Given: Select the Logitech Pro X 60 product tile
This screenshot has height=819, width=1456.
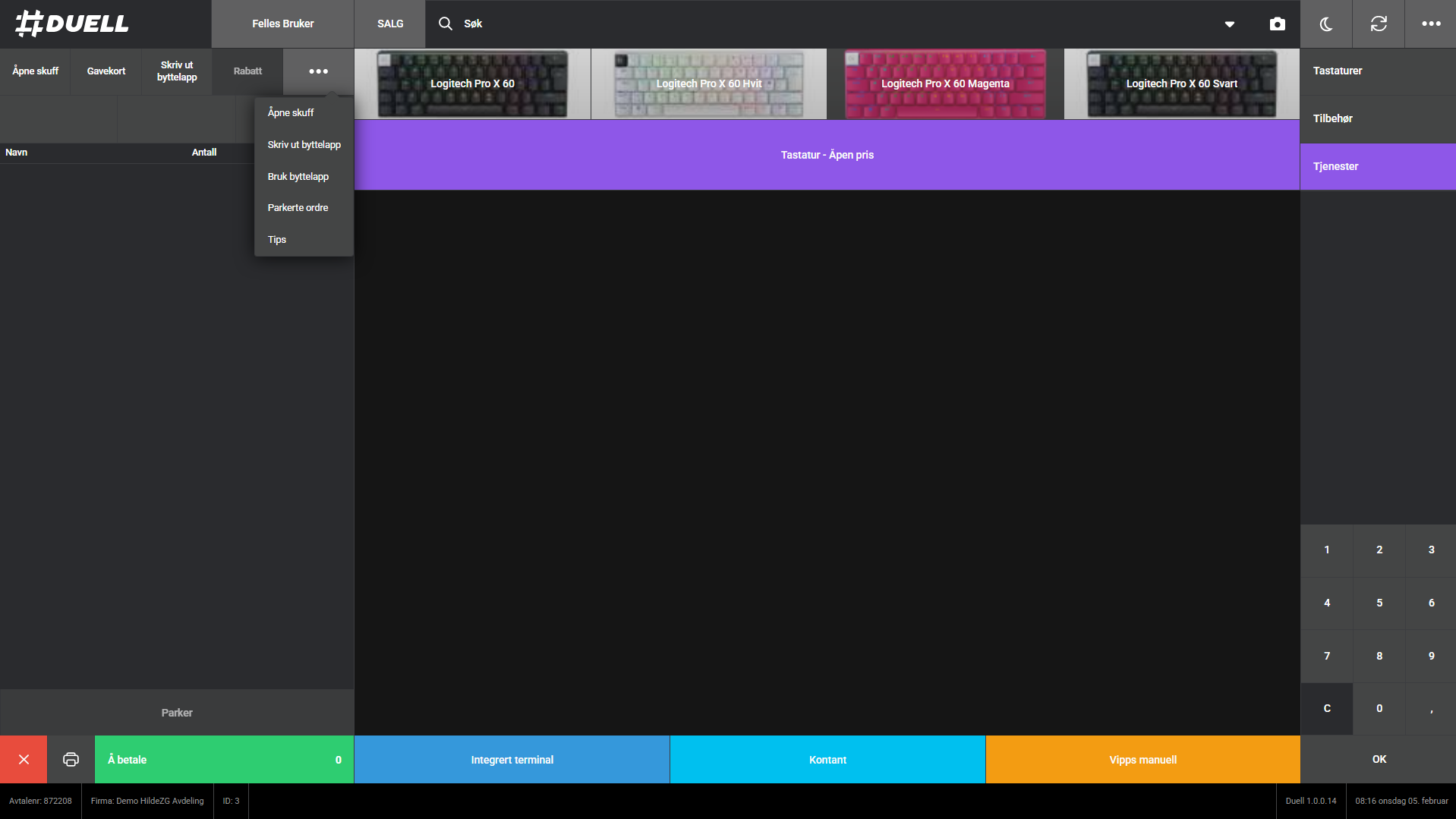Looking at the screenshot, I should (472, 83).
